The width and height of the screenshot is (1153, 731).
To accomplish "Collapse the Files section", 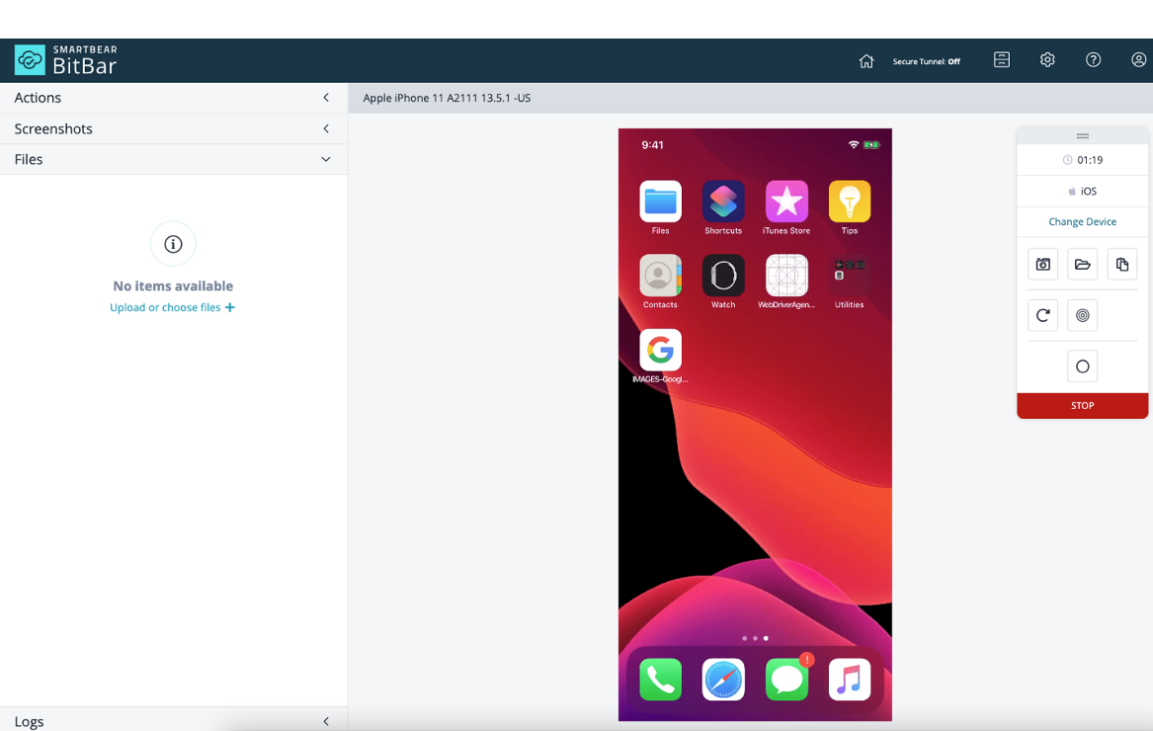I will click(x=325, y=159).
